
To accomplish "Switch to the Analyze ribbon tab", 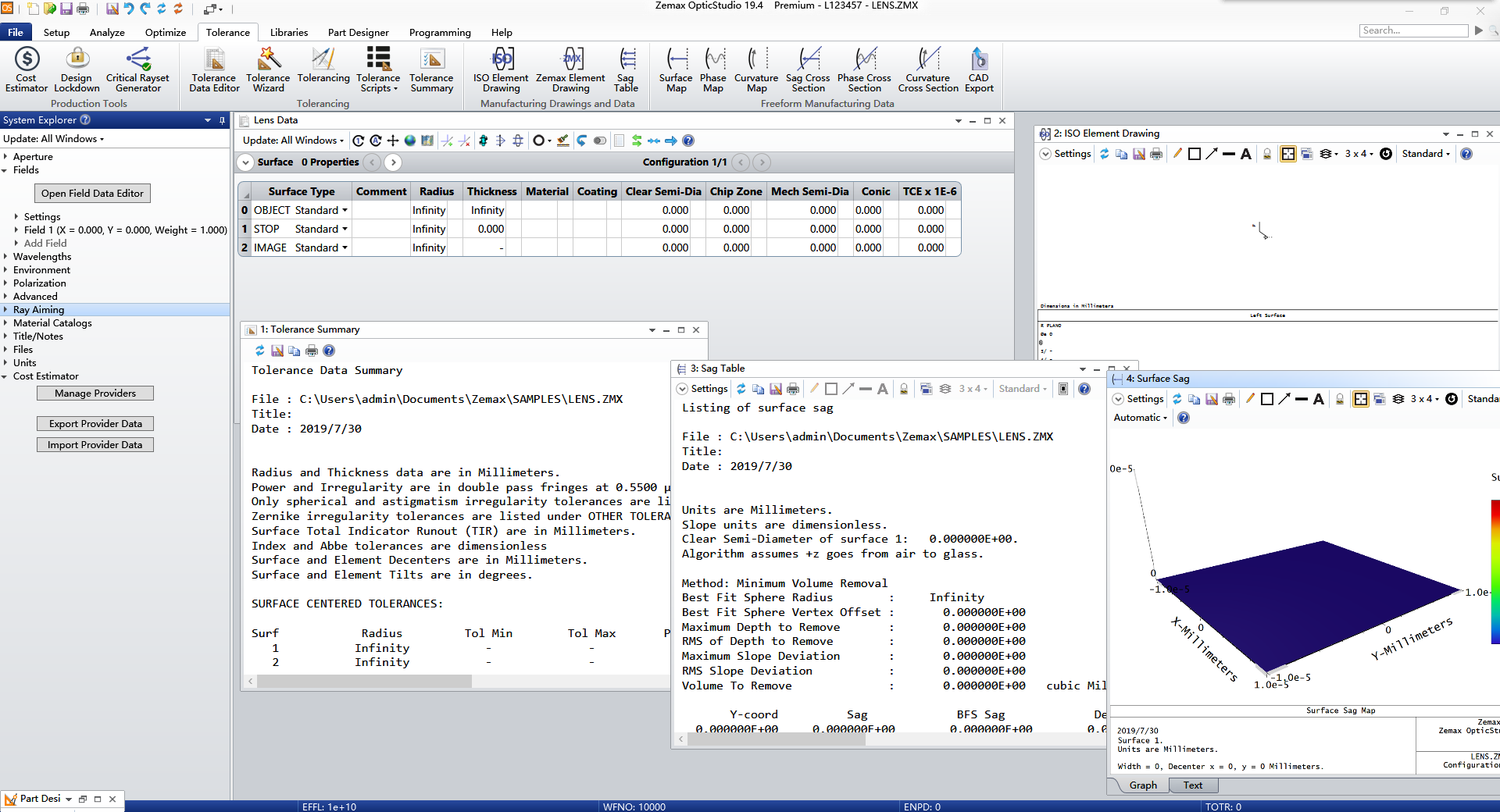I will click(x=107, y=32).
